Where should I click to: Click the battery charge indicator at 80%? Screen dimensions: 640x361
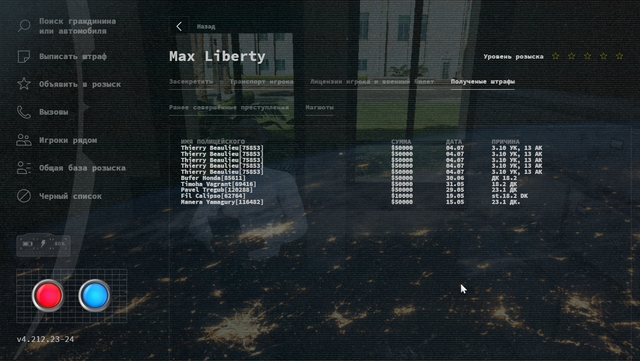coord(43,244)
